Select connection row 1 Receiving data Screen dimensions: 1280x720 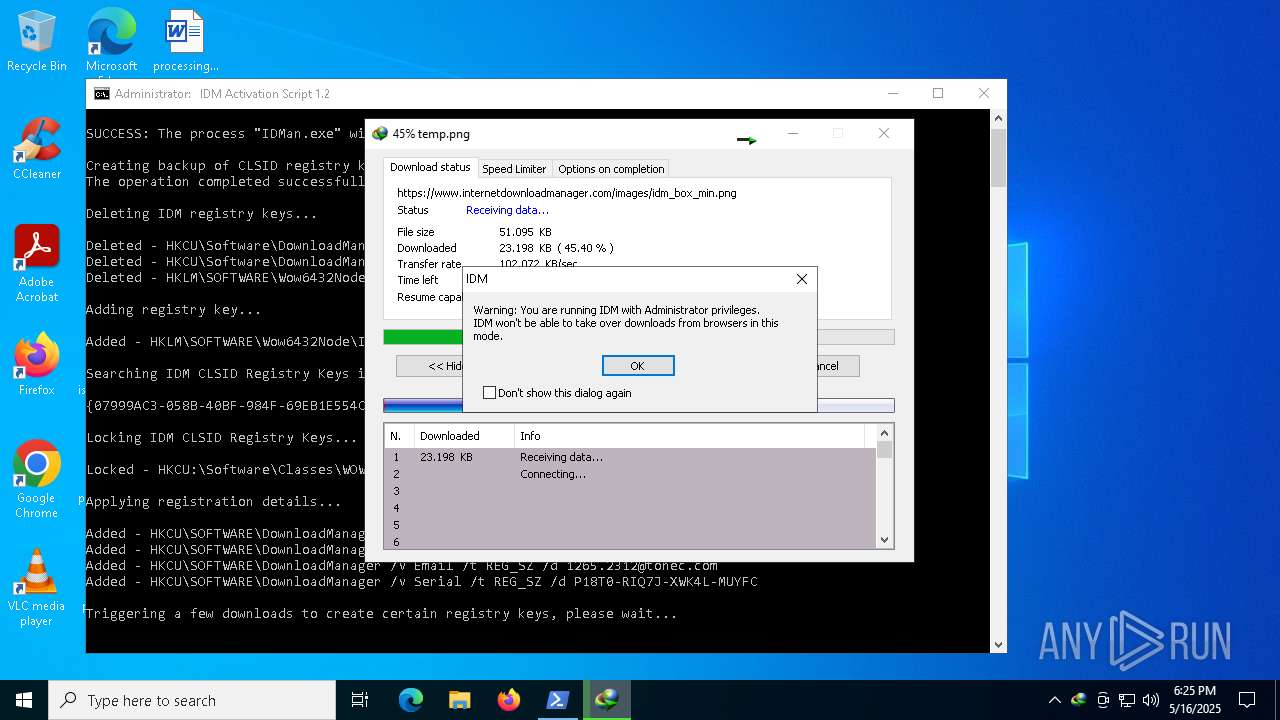(x=630, y=457)
